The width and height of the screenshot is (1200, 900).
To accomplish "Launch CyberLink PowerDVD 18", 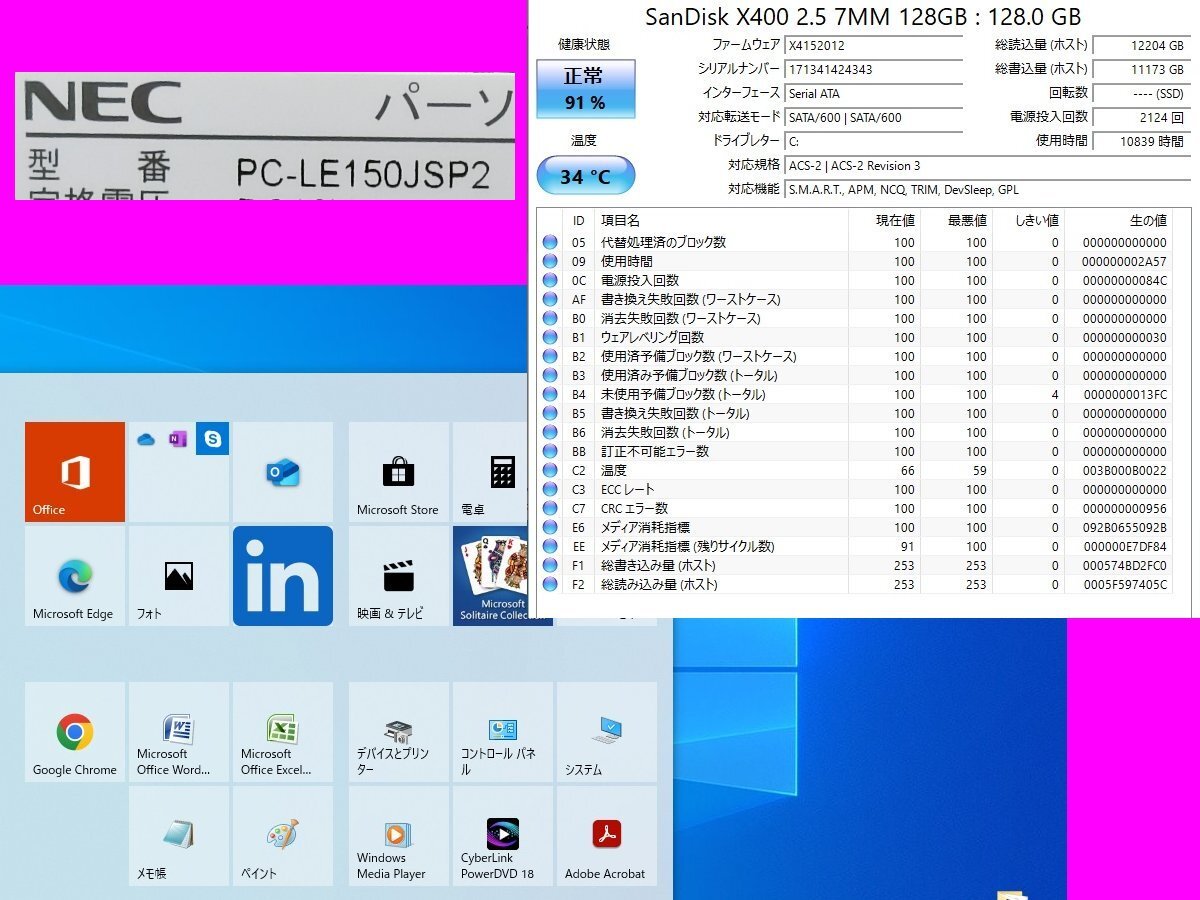I will click(503, 838).
